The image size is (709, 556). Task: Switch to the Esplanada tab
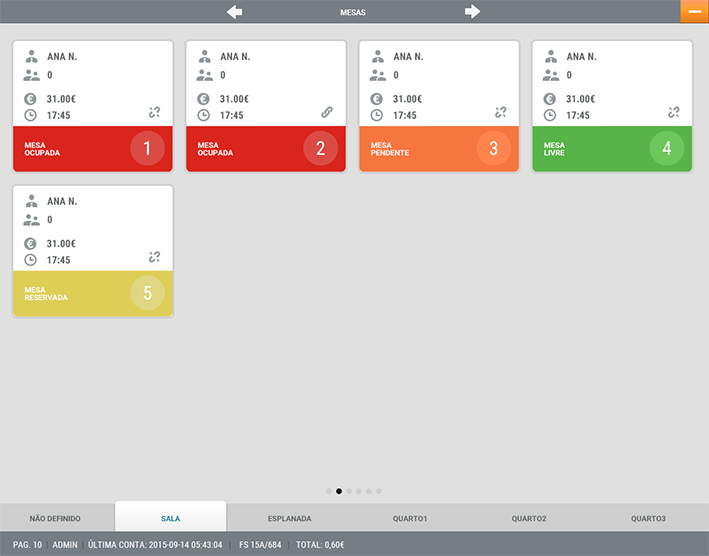[289, 519]
